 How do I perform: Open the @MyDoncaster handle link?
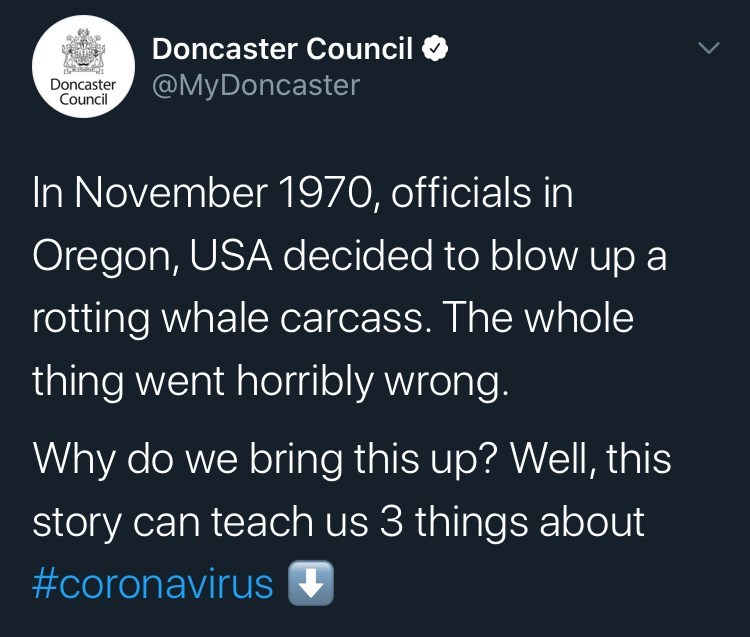[x=255, y=86]
